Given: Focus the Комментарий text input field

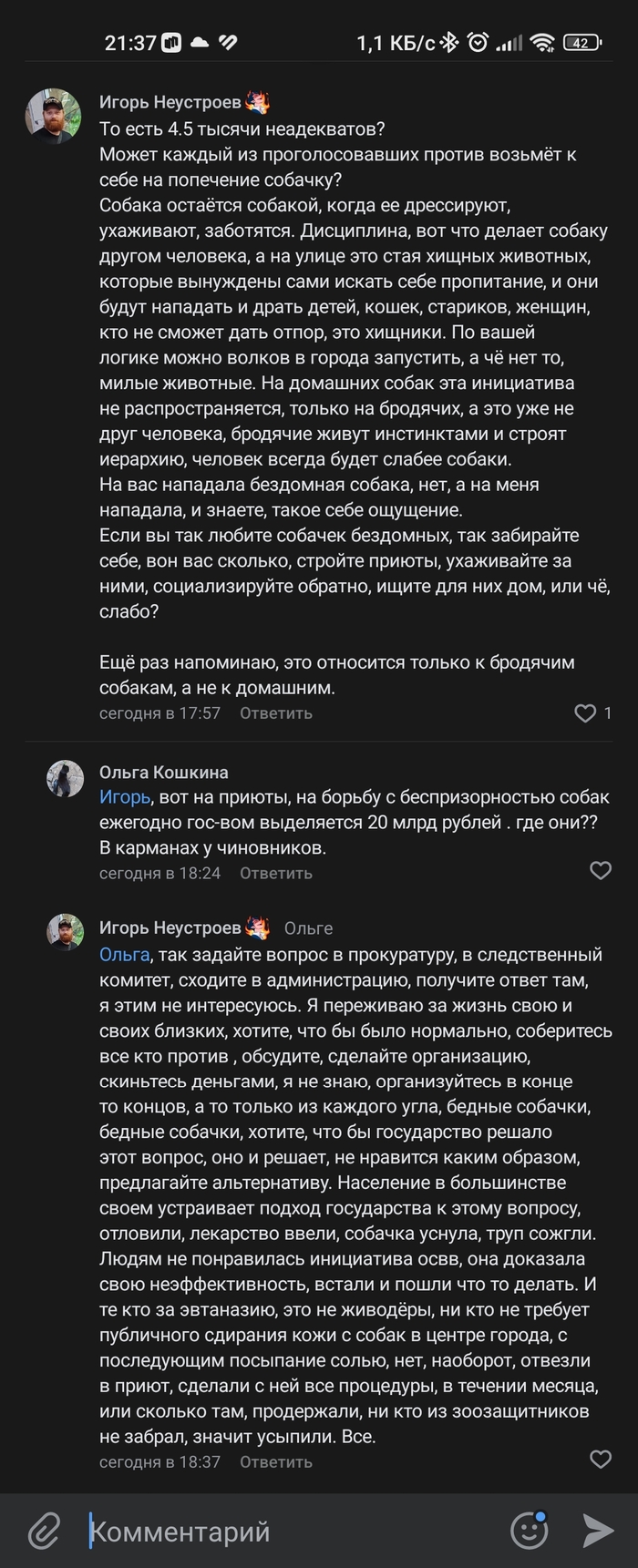Looking at the screenshot, I should pos(292,1531).
